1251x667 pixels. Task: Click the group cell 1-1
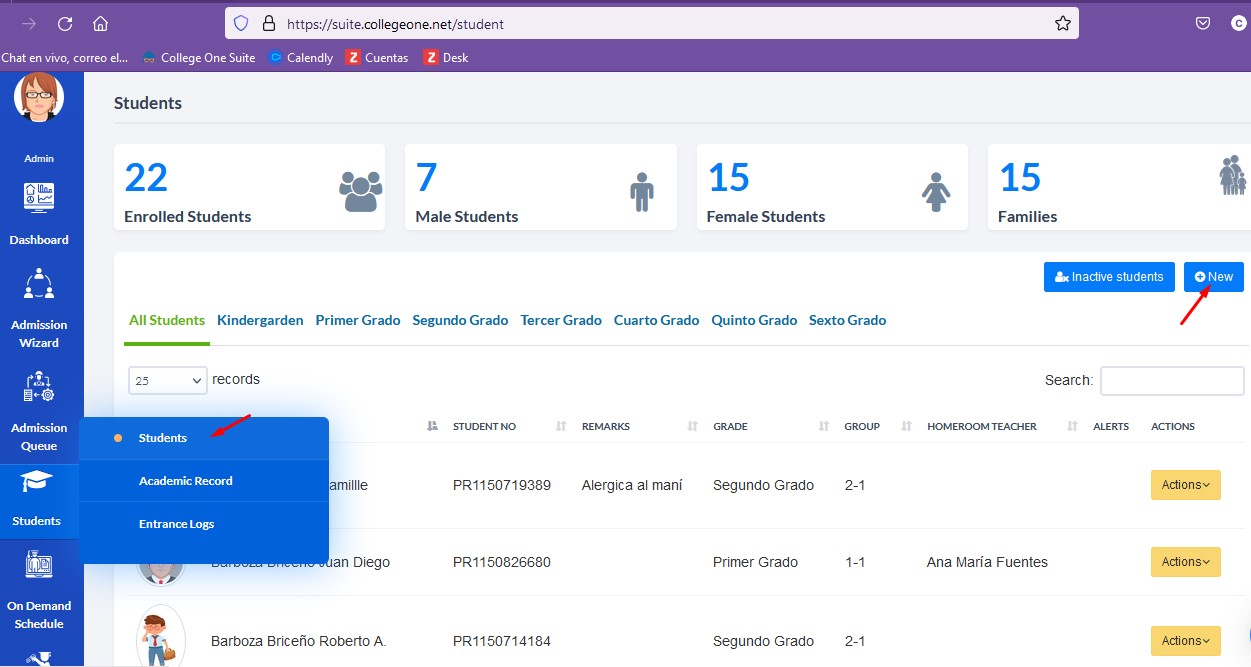(x=855, y=562)
